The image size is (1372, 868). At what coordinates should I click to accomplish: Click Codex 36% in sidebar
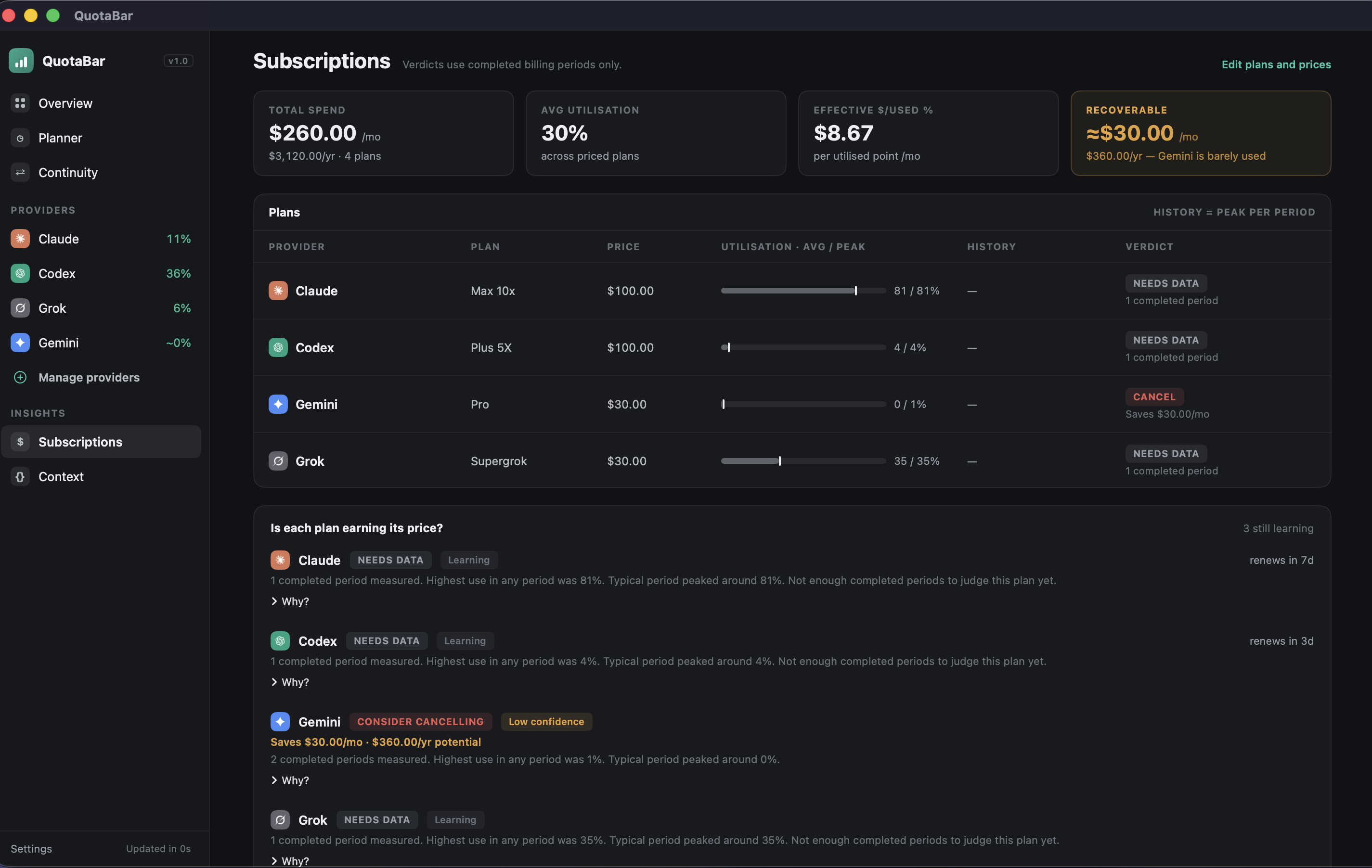click(178, 273)
